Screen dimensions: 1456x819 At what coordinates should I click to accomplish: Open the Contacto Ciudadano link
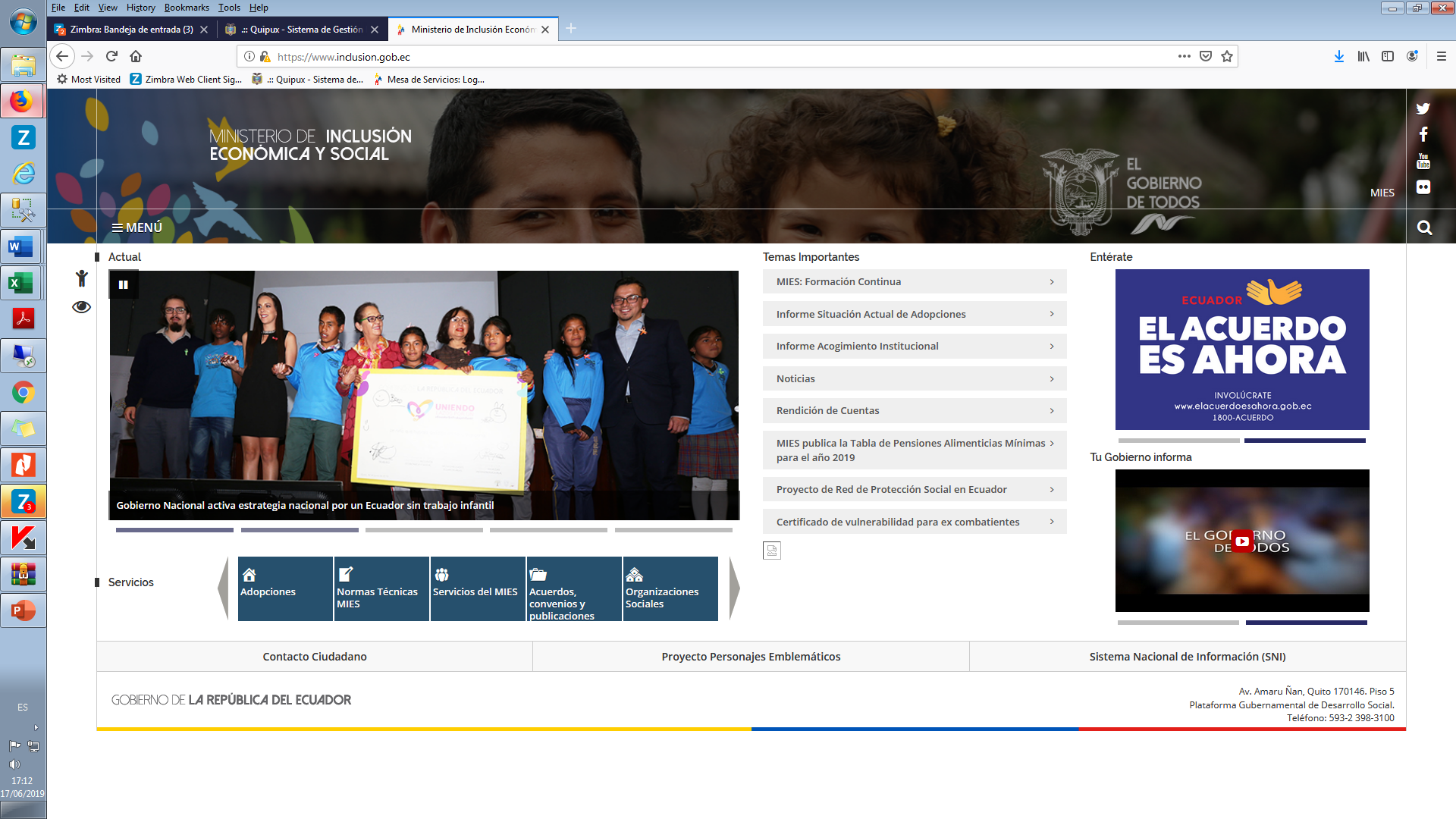(314, 657)
